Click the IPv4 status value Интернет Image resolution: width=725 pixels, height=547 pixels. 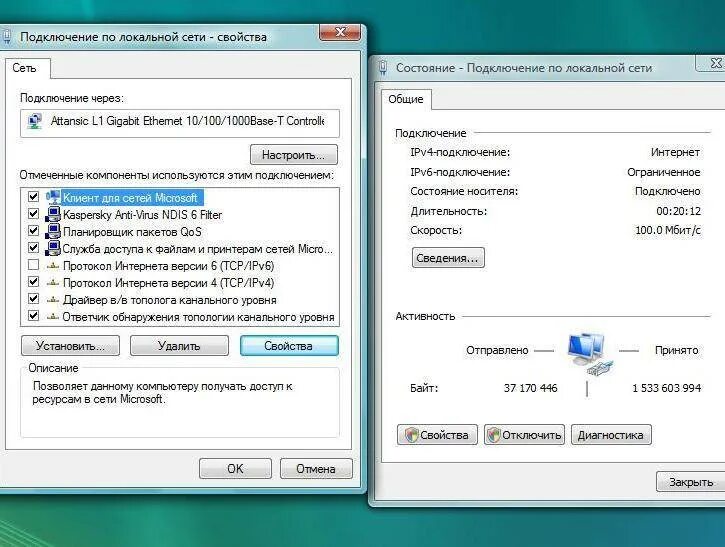click(676, 152)
